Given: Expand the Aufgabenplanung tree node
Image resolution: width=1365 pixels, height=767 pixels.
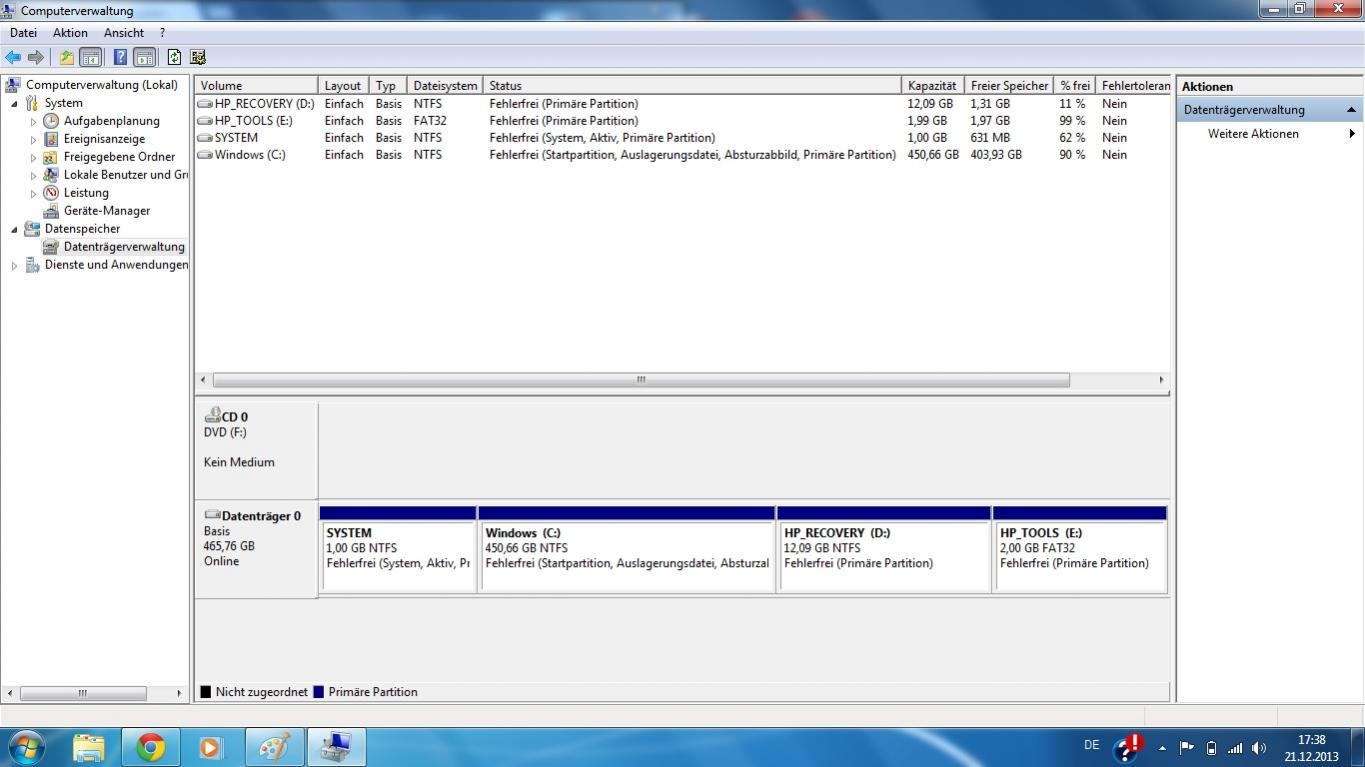Looking at the screenshot, I should coord(33,121).
